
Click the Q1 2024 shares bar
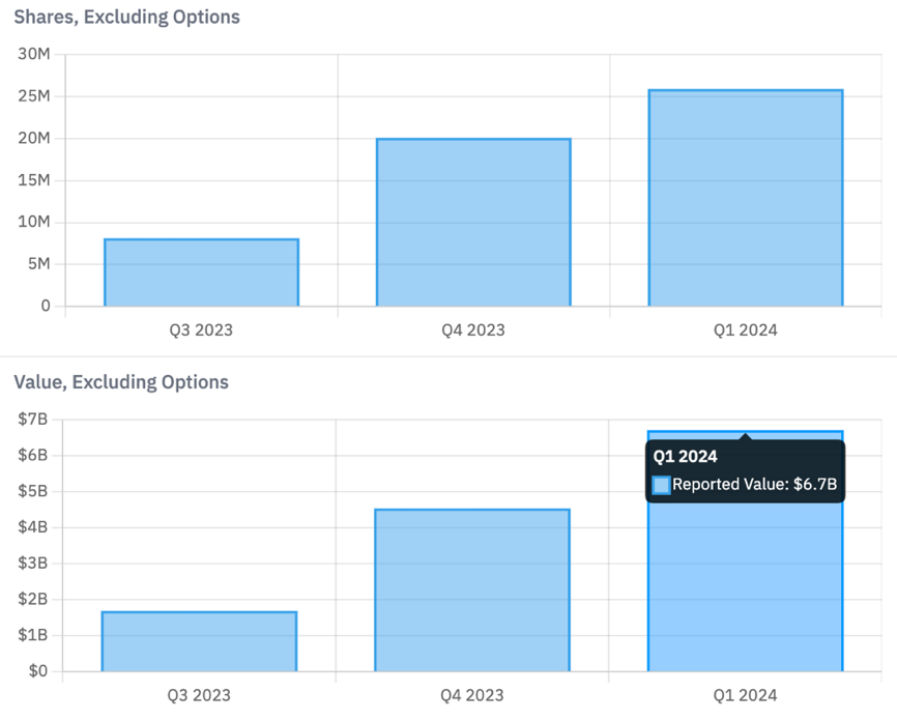[745, 198]
